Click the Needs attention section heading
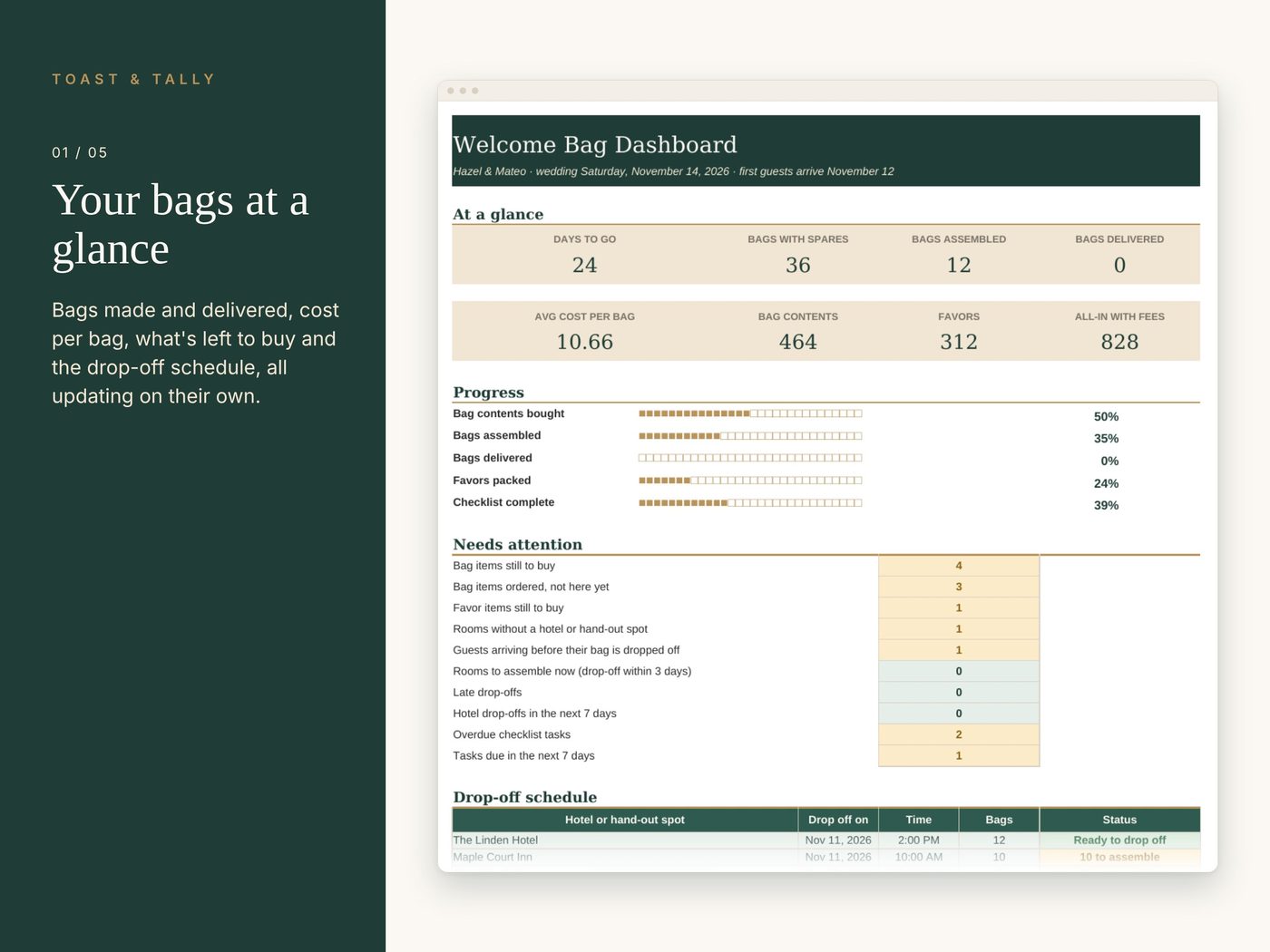This screenshot has height=952, width=1270. pos(518,545)
